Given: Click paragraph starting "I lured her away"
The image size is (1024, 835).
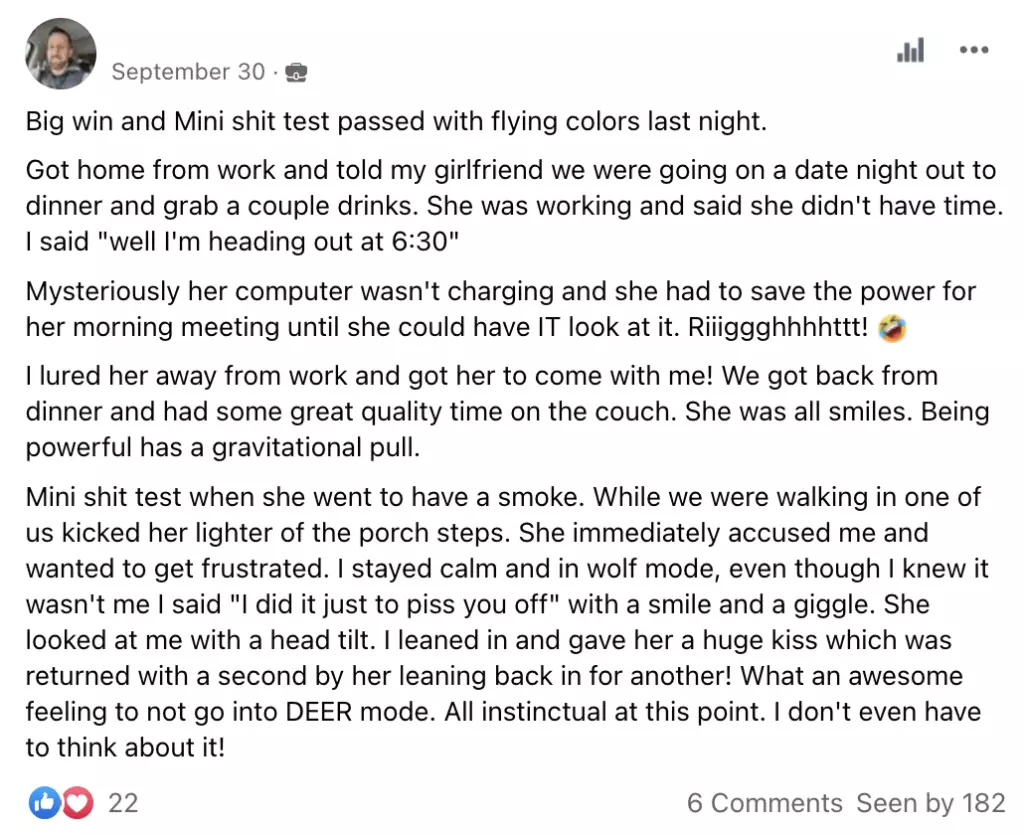Looking at the screenshot, I should [x=507, y=412].
